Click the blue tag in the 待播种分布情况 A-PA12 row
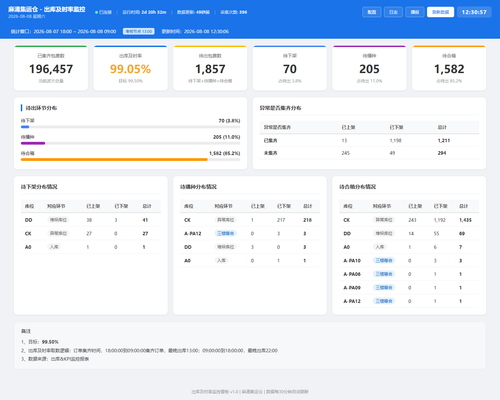The height and width of the screenshot is (400, 500). (226, 233)
